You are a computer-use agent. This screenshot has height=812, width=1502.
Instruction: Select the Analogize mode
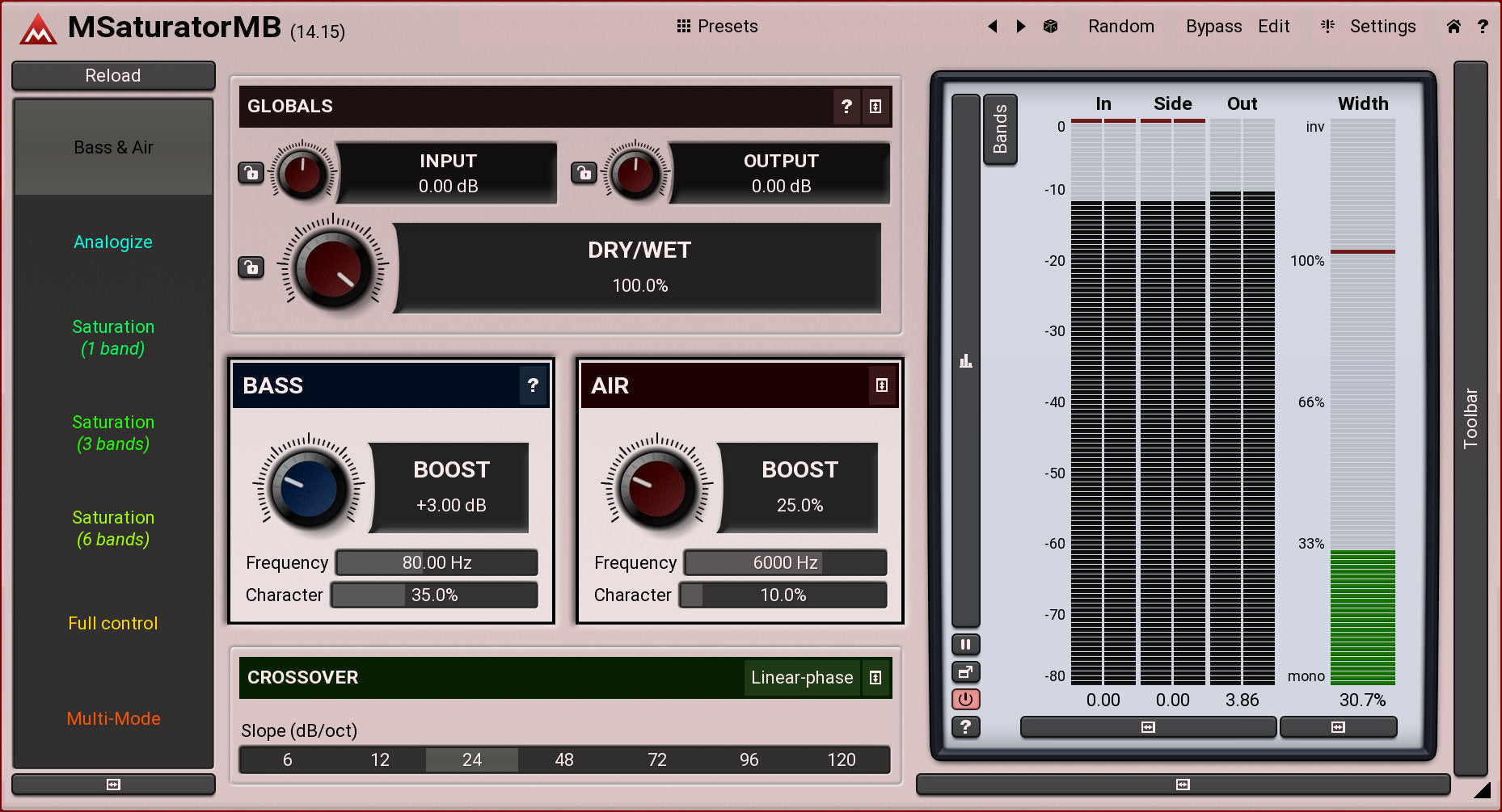113,242
